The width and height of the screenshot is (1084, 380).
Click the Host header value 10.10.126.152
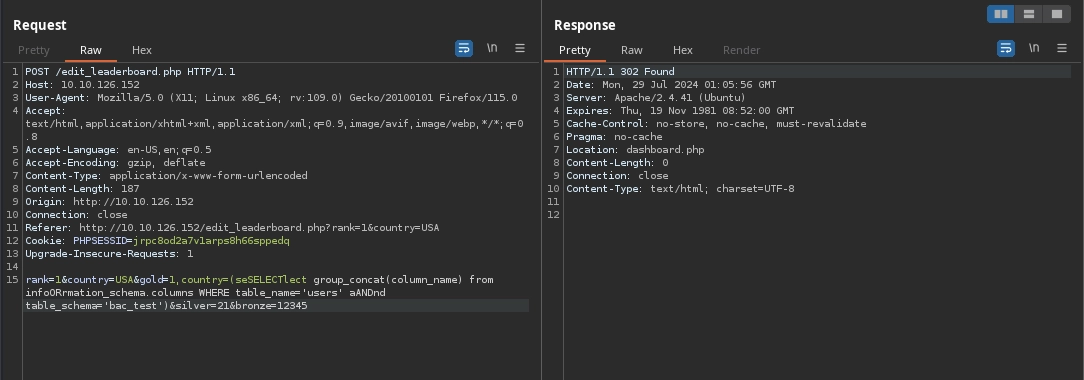(100, 84)
